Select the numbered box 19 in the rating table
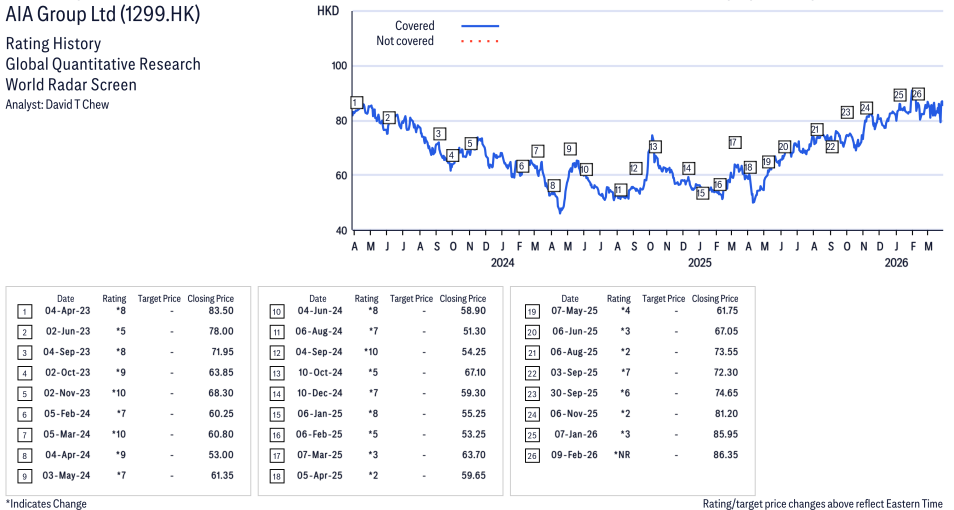 (x=532, y=313)
